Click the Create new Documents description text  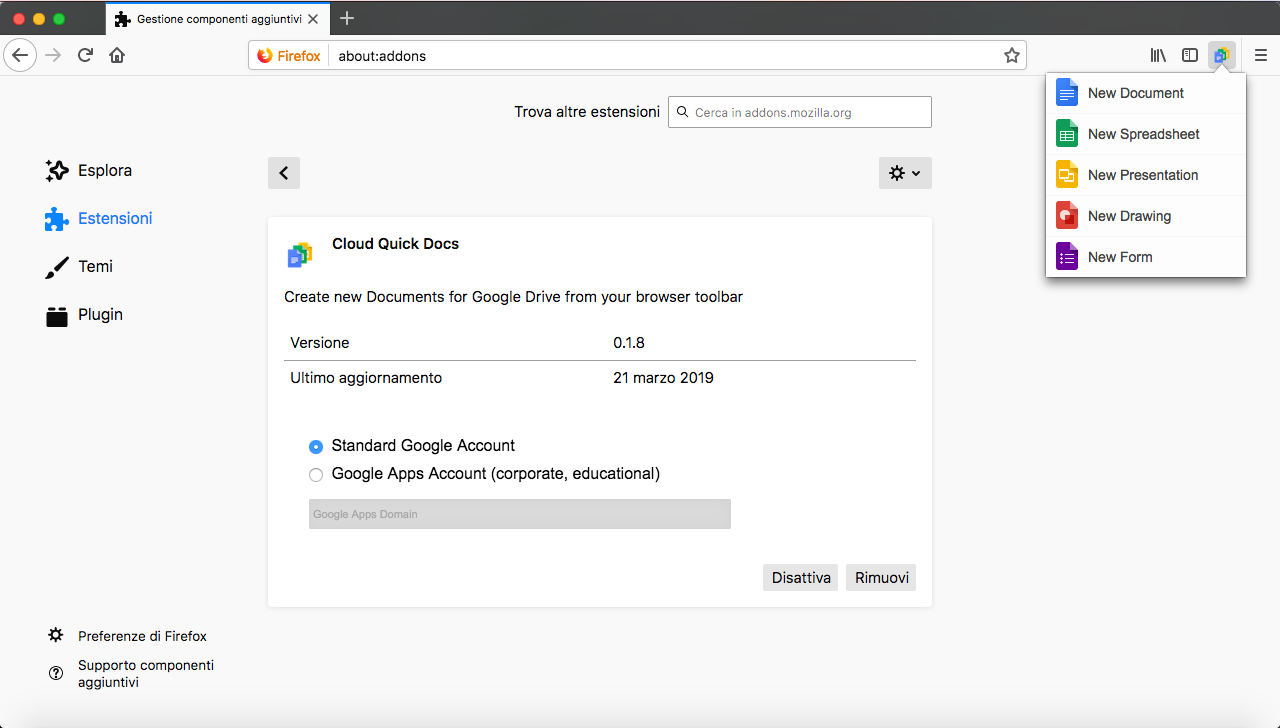(513, 297)
